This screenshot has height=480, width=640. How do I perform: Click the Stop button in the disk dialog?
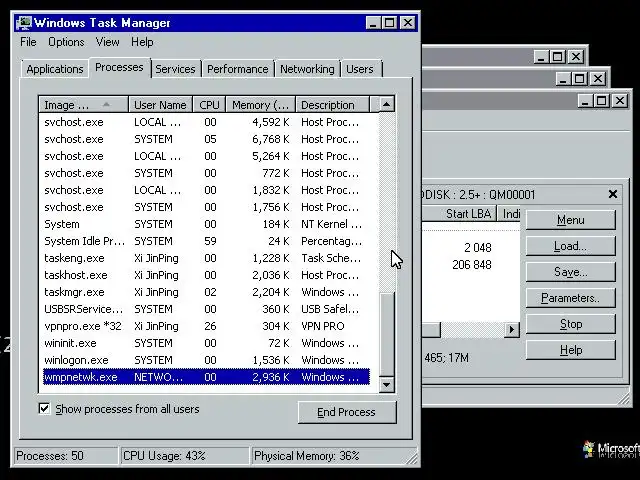coord(571,324)
